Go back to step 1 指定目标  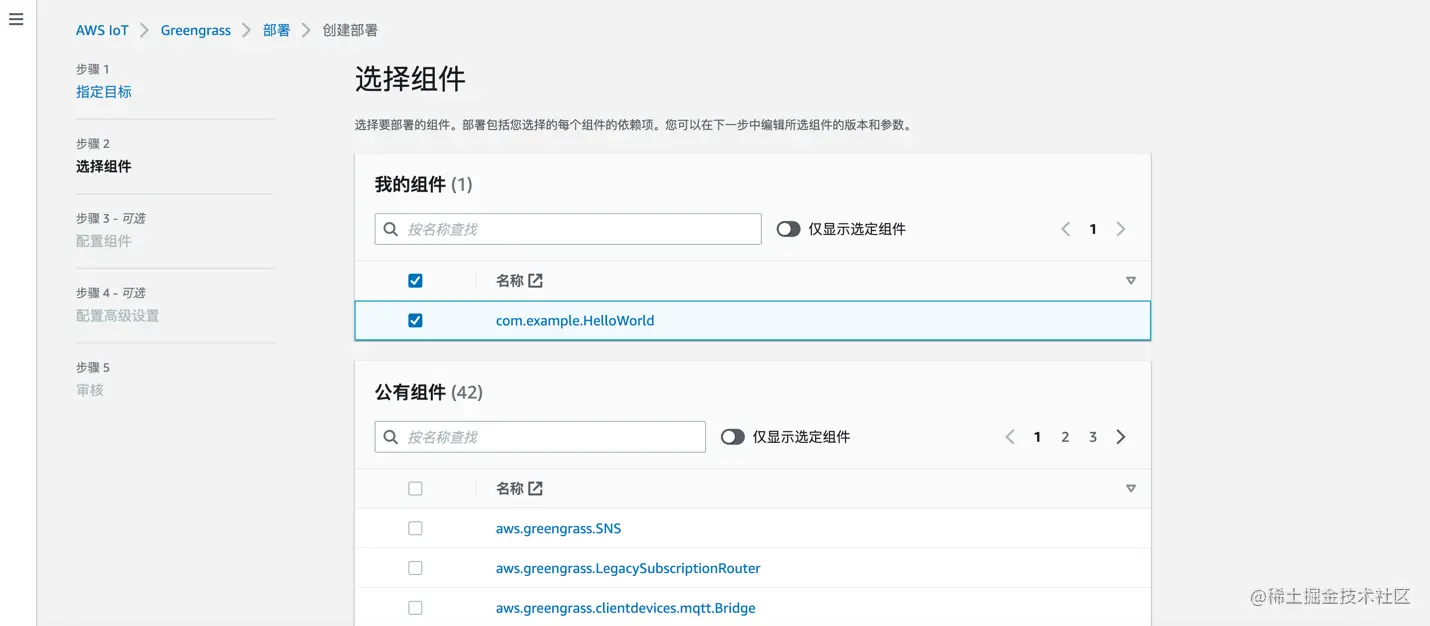(104, 92)
